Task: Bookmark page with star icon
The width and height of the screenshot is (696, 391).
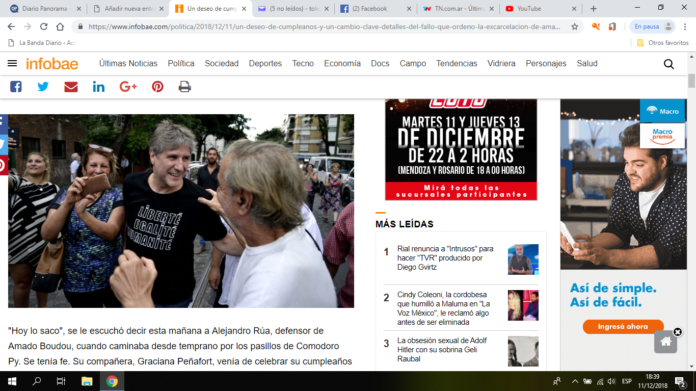Action: [x=574, y=27]
